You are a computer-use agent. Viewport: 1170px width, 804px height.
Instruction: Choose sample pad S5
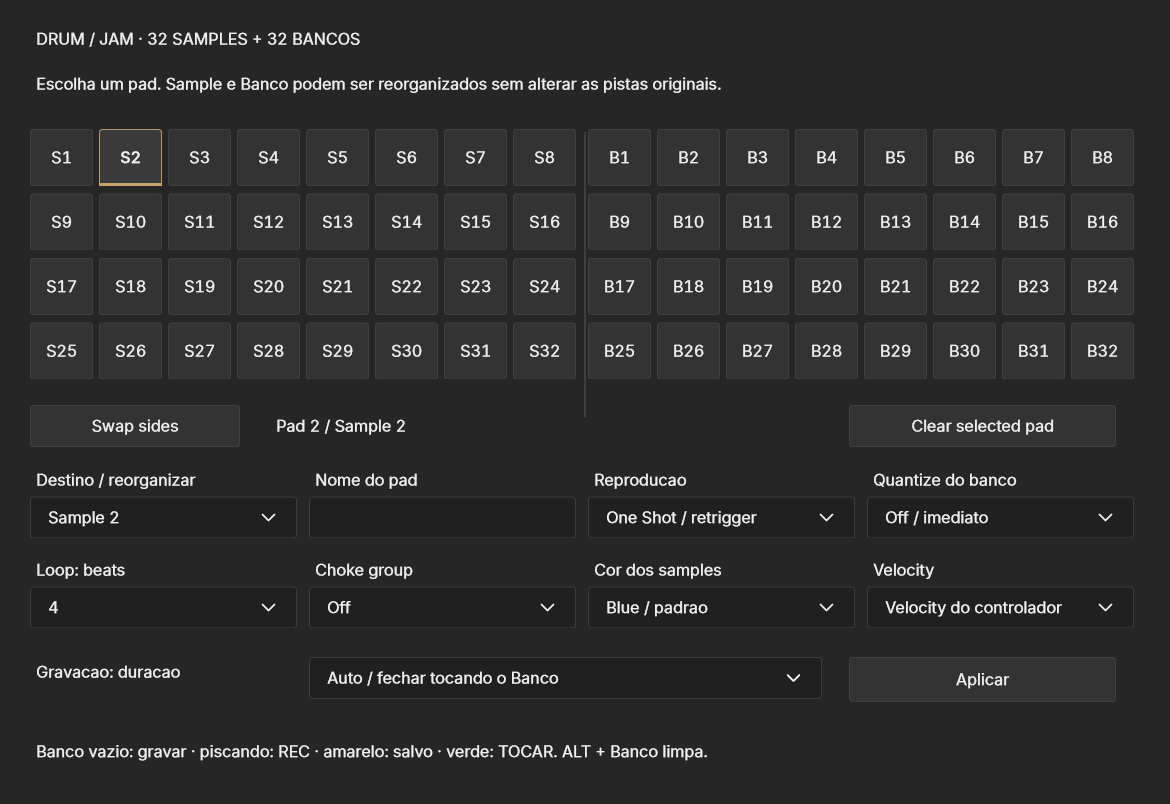click(337, 158)
